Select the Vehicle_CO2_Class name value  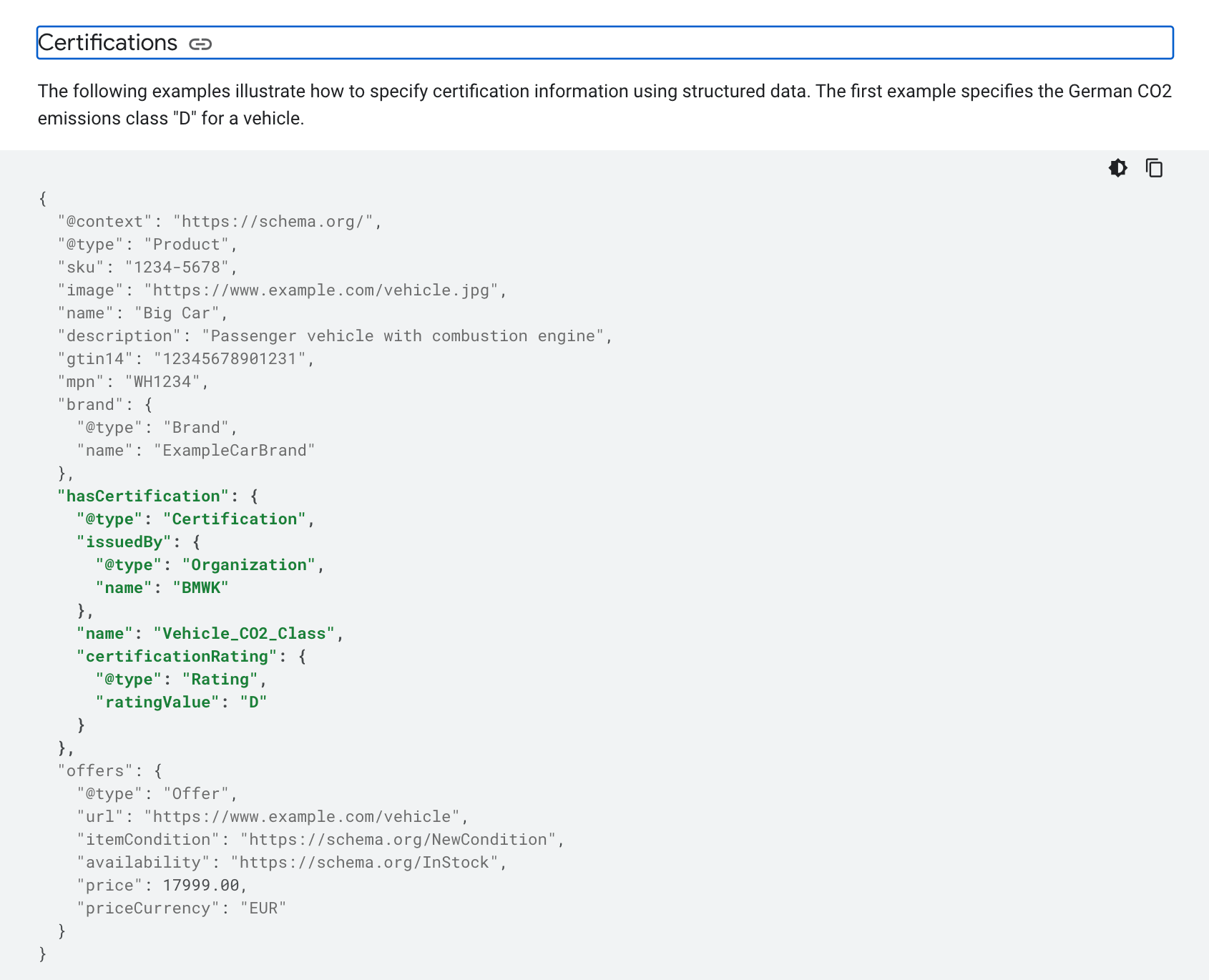[245, 633]
